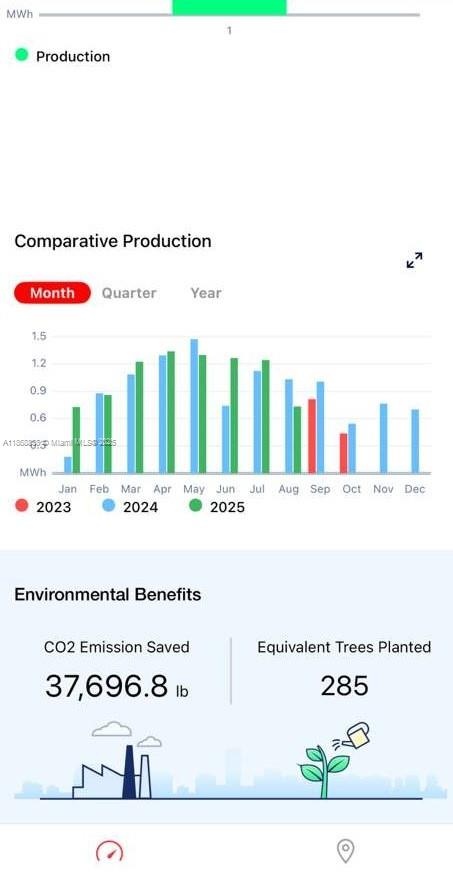
Task: Tap the CO2 Emission Saved value
Action: [x=116, y=686]
